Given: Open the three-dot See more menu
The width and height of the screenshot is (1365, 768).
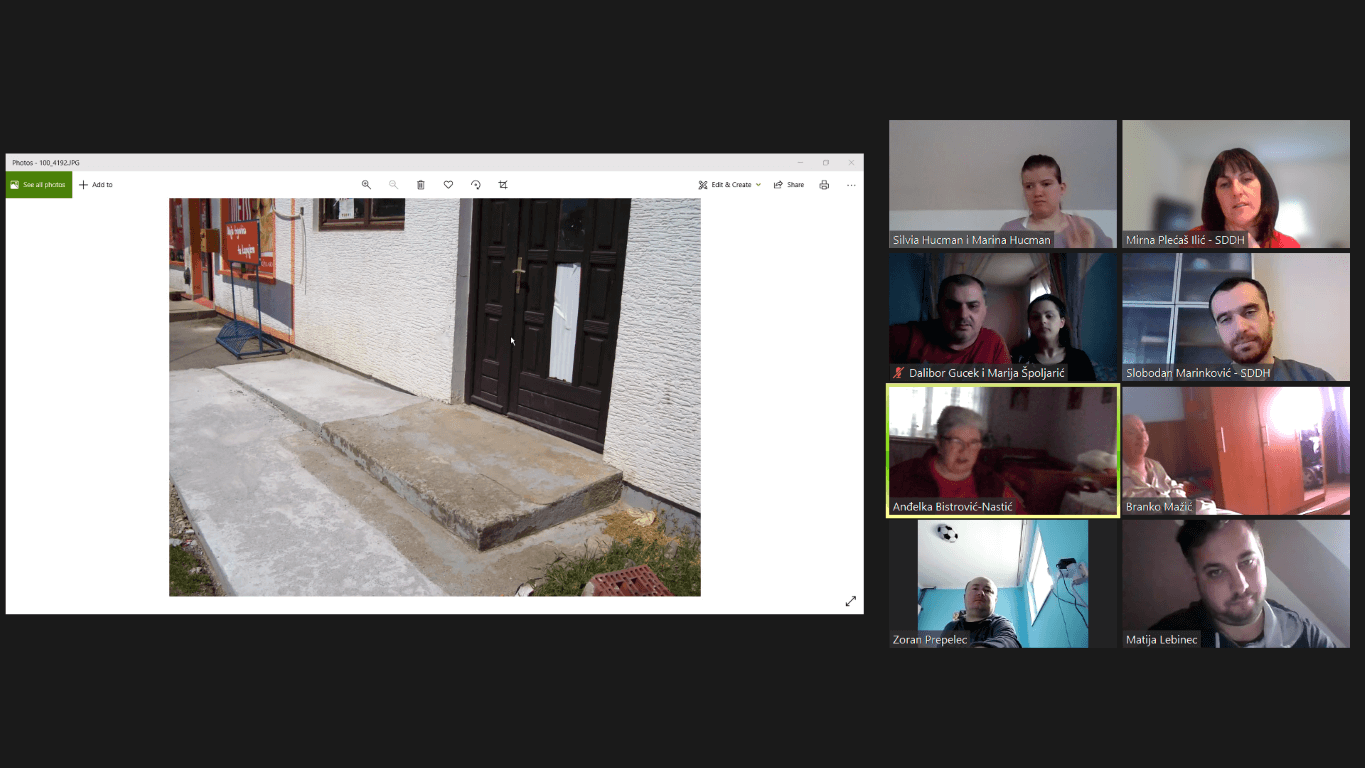Looking at the screenshot, I should pos(851,185).
